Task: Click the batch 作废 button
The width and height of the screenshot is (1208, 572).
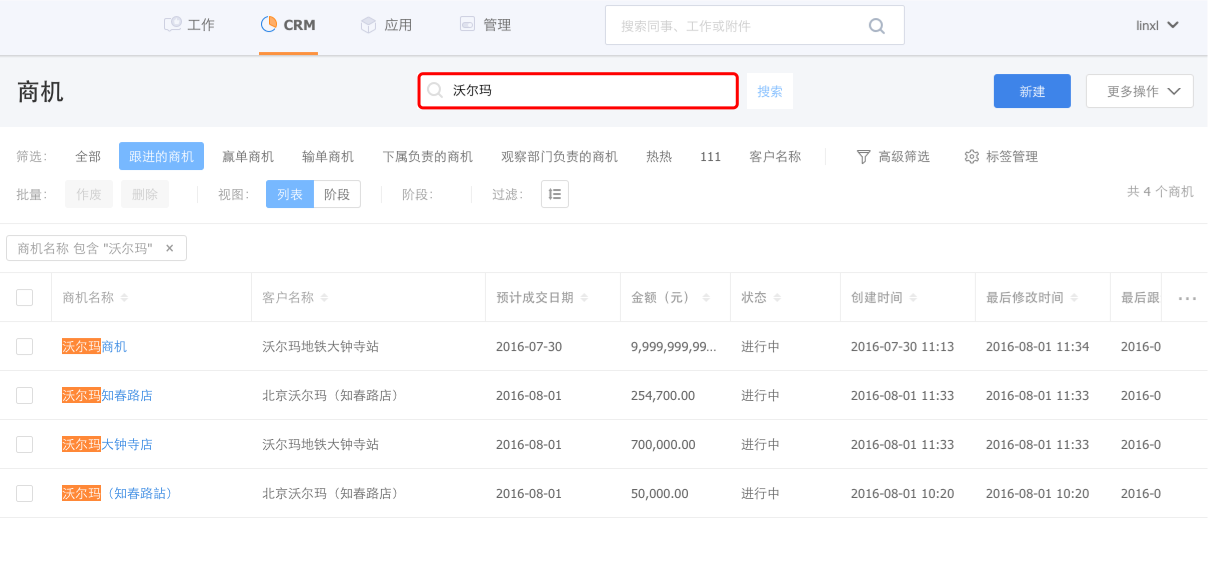Action: (89, 194)
